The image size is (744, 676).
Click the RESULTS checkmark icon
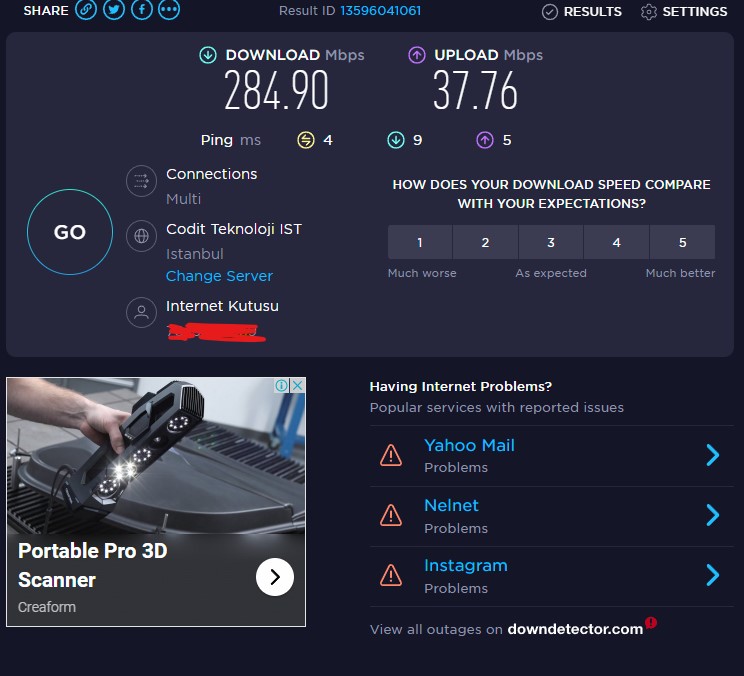pyautogui.click(x=549, y=12)
